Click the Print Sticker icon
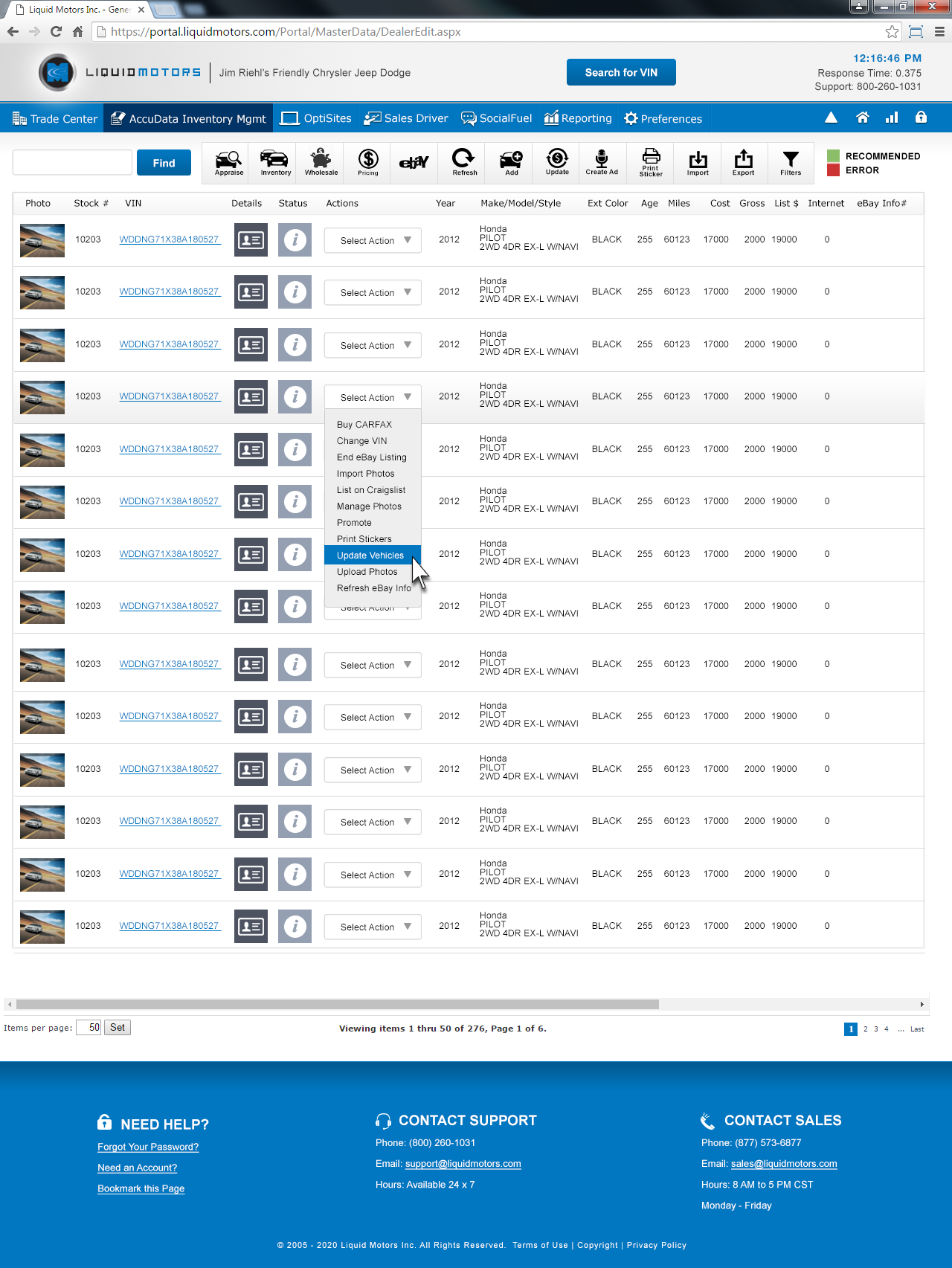The image size is (952, 1268). point(651,162)
